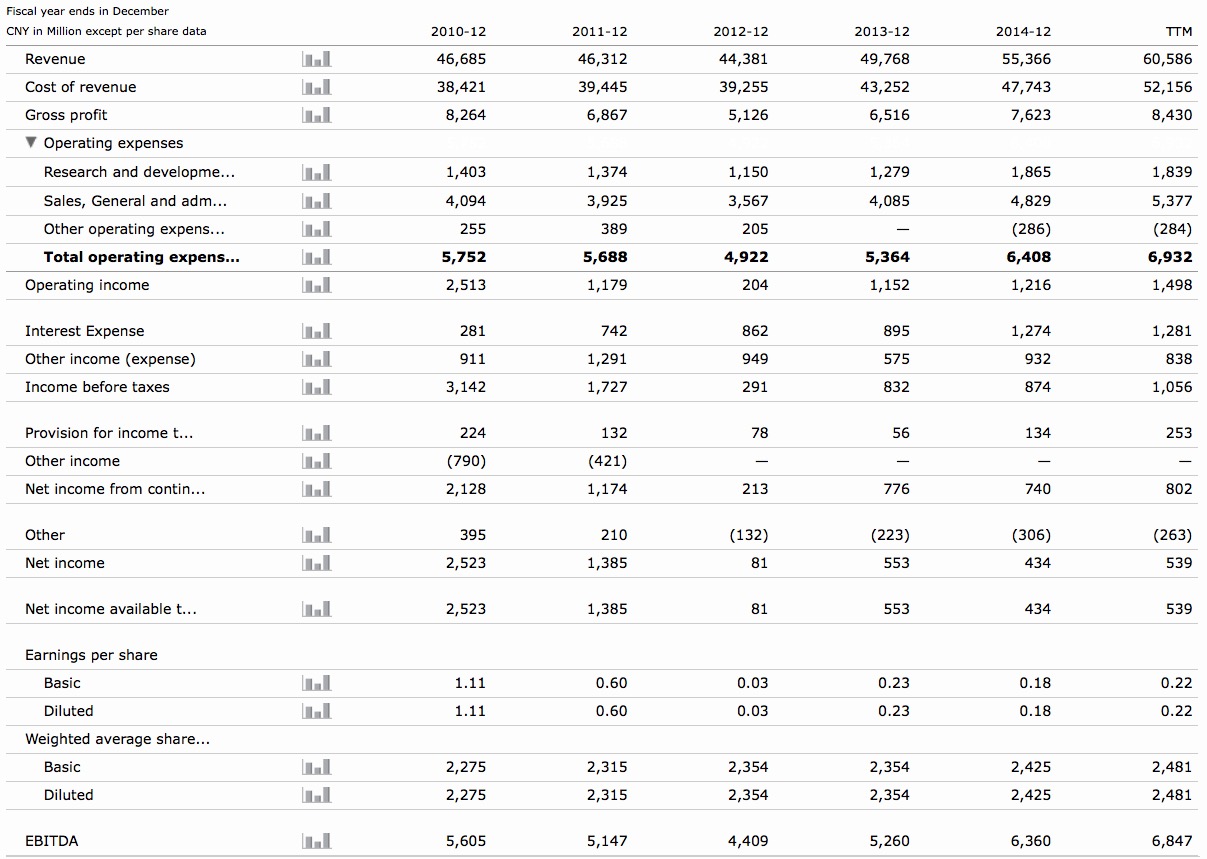Click the chart icon for Operating income
Screen dimensions: 1207x859
[316, 285]
